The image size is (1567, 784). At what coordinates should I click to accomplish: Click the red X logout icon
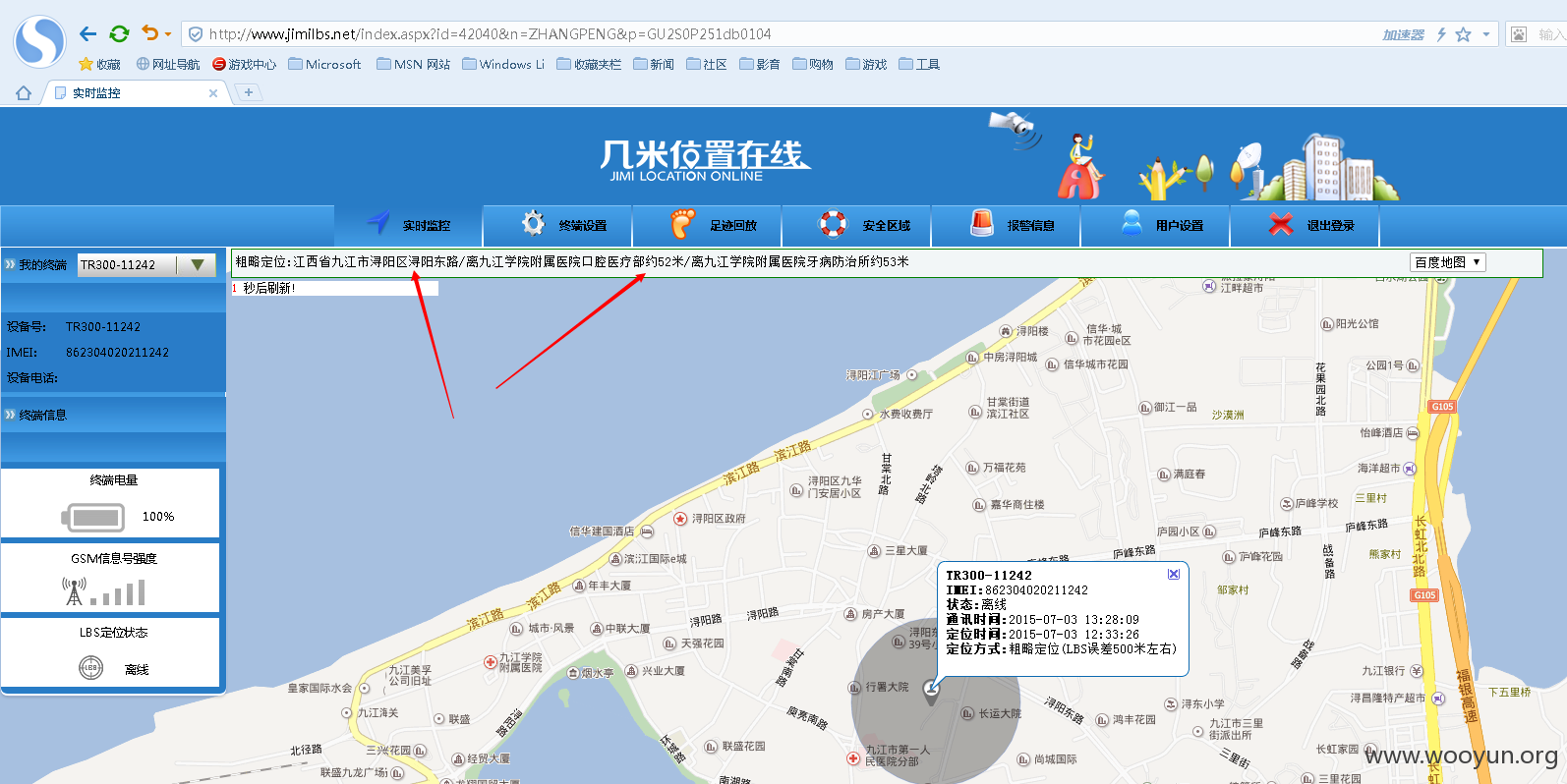[x=1280, y=224]
